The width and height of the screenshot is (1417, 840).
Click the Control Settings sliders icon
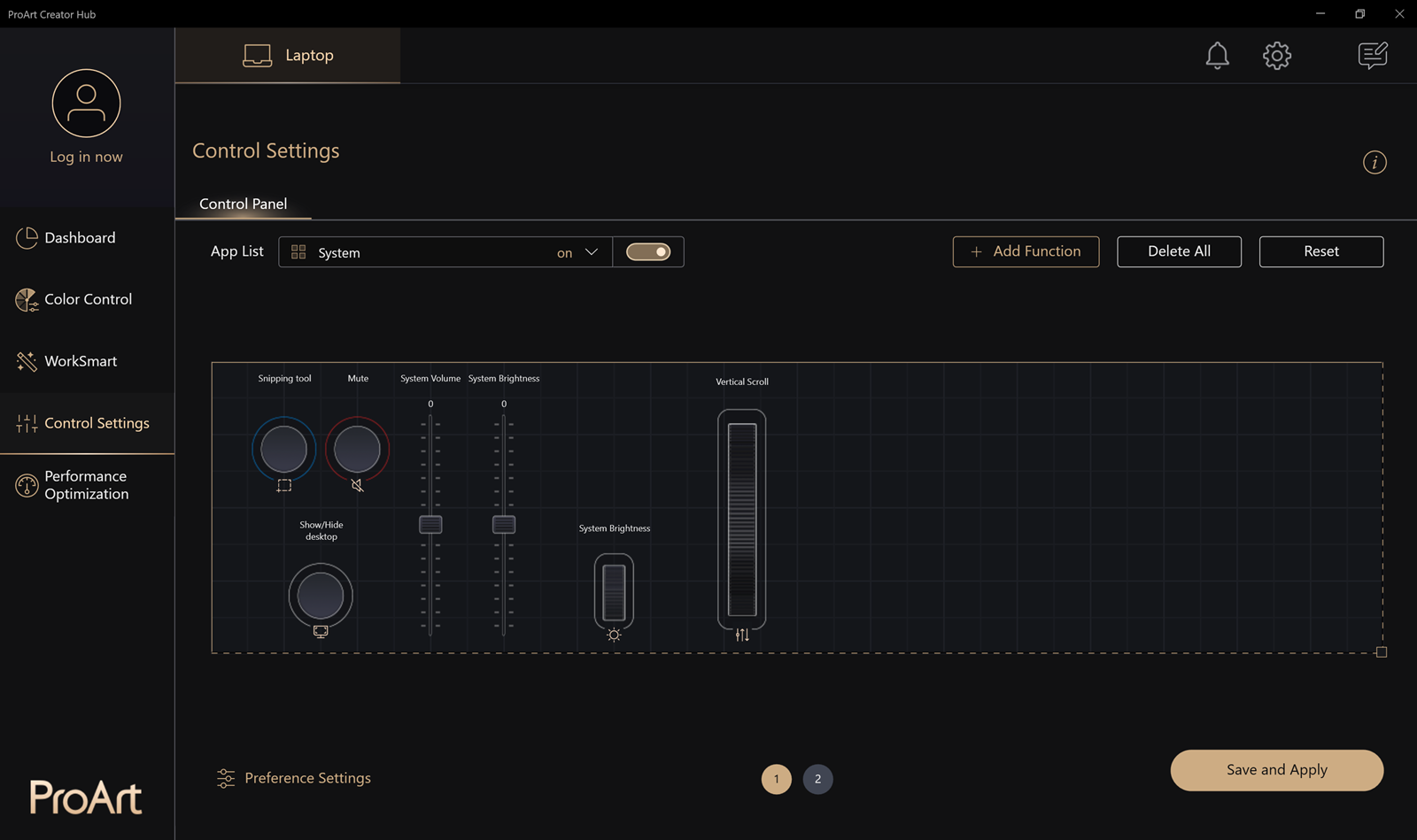pos(27,423)
